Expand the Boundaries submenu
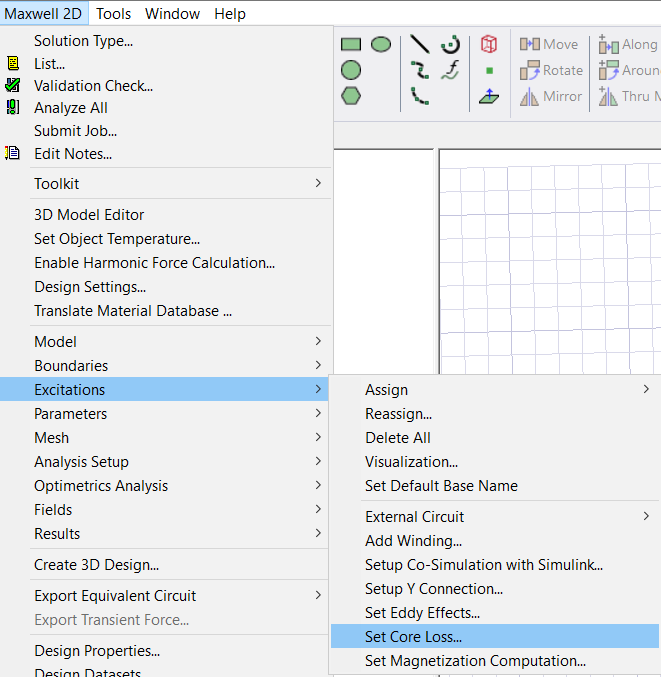Screen dimensions: 661x677 (x=318, y=366)
